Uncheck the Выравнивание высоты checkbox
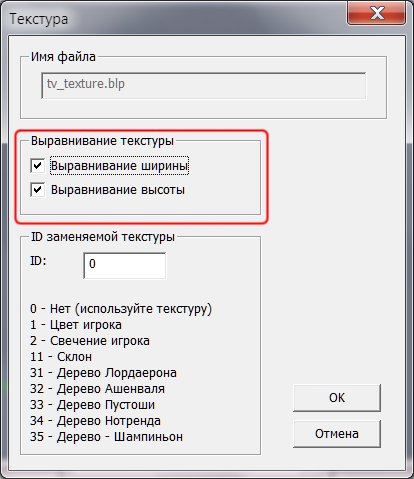The height and width of the screenshot is (479, 414). (37, 190)
